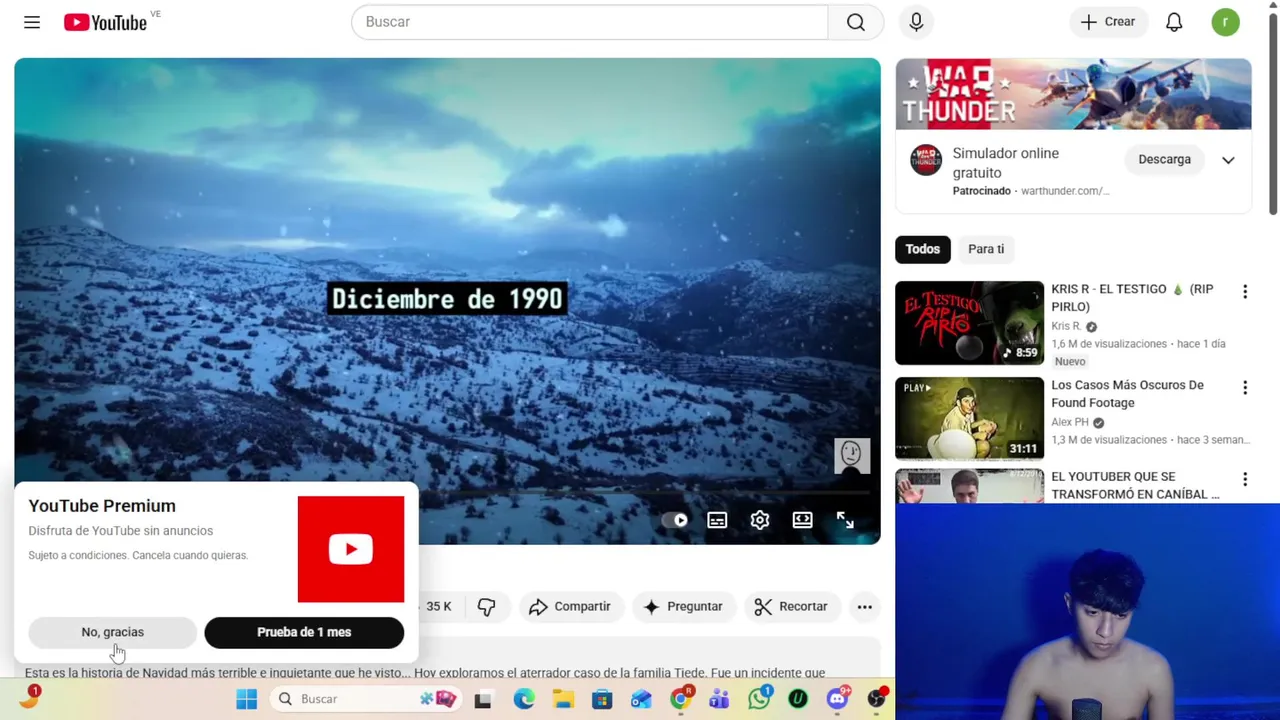The height and width of the screenshot is (720, 1280).
Task: Open File Explorer from taskbar
Action: [563, 699]
